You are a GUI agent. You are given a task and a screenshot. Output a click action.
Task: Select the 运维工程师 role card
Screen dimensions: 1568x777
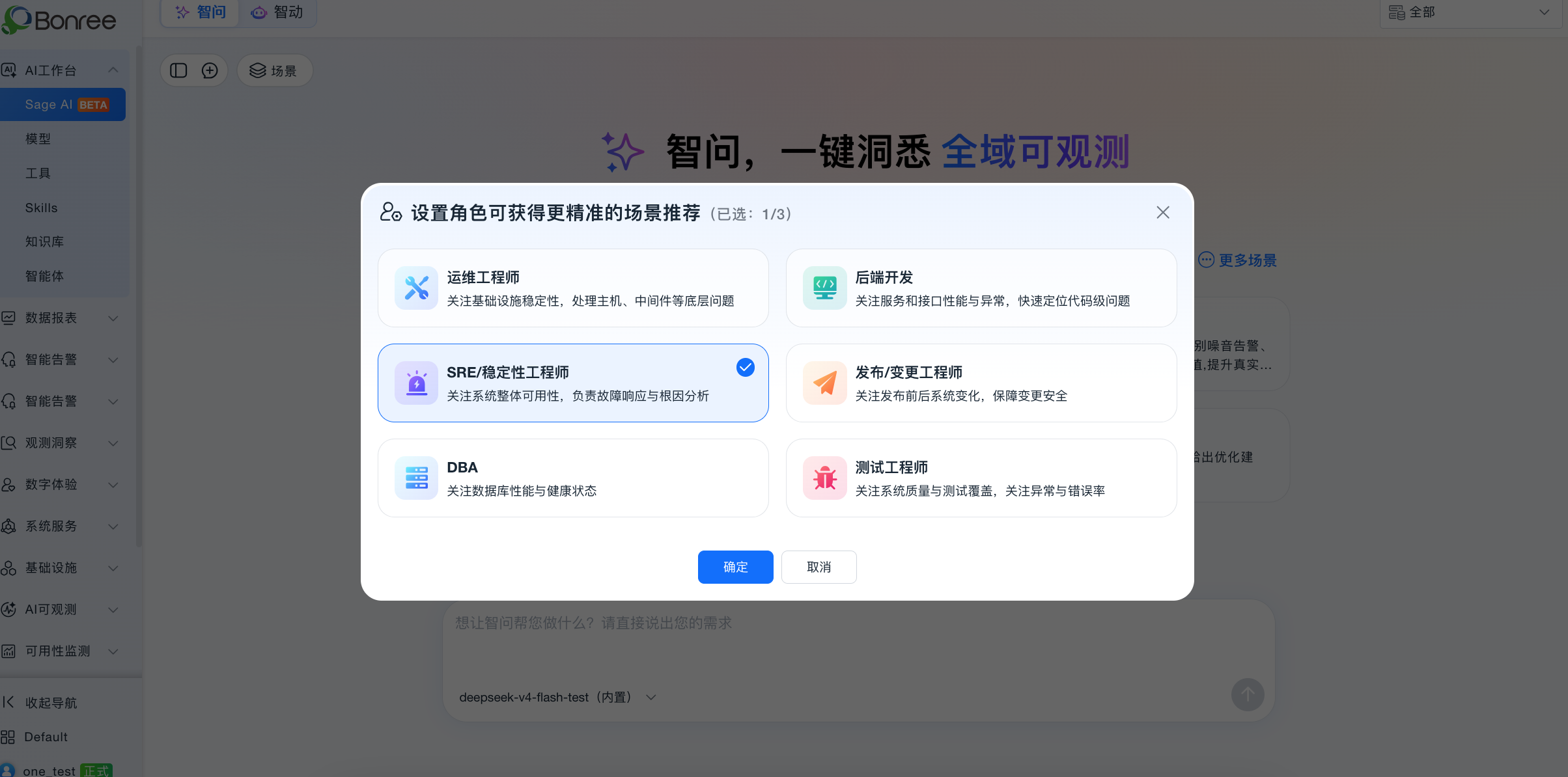coord(573,288)
